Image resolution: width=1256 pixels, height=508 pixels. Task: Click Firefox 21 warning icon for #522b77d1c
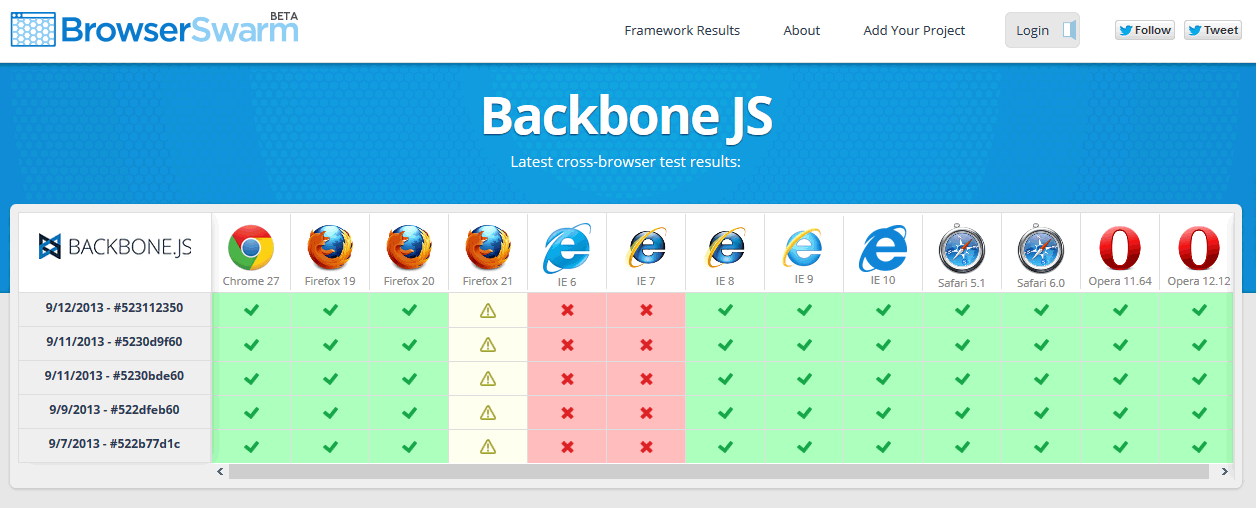click(x=488, y=446)
